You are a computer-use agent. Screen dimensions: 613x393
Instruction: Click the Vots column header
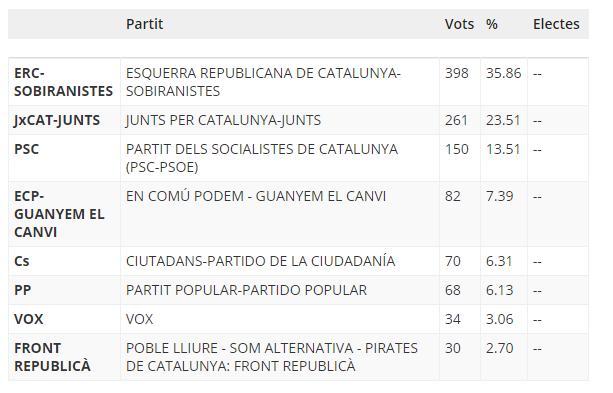459,24
